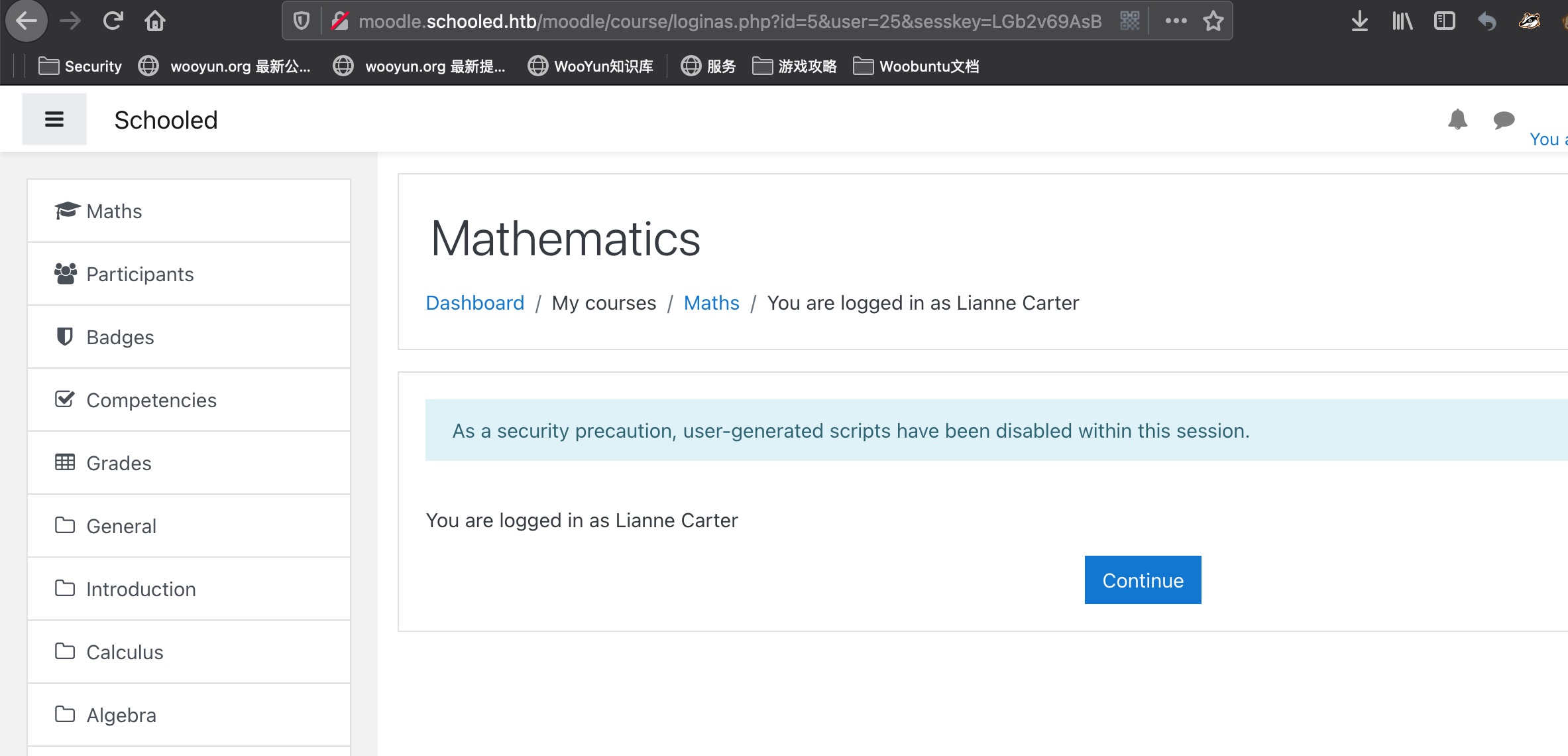The width and height of the screenshot is (1568, 756).
Task: Follow the Dashboard breadcrumb link
Action: click(475, 303)
